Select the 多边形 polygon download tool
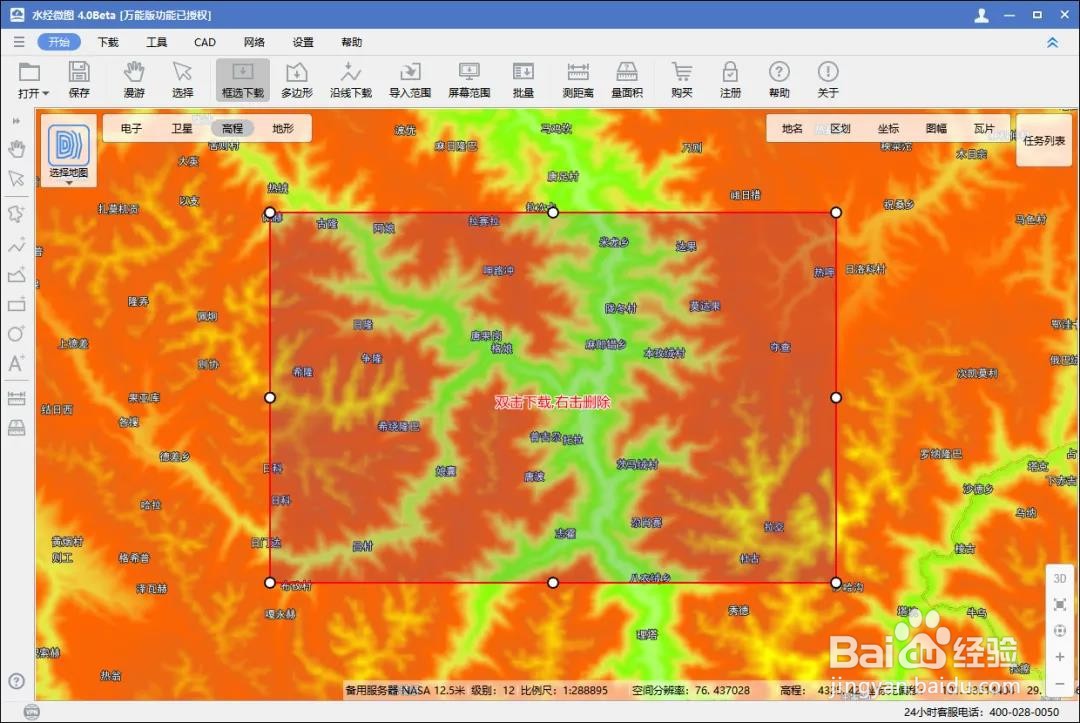Image resolution: width=1080 pixels, height=723 pixels. tap(296, 79)
